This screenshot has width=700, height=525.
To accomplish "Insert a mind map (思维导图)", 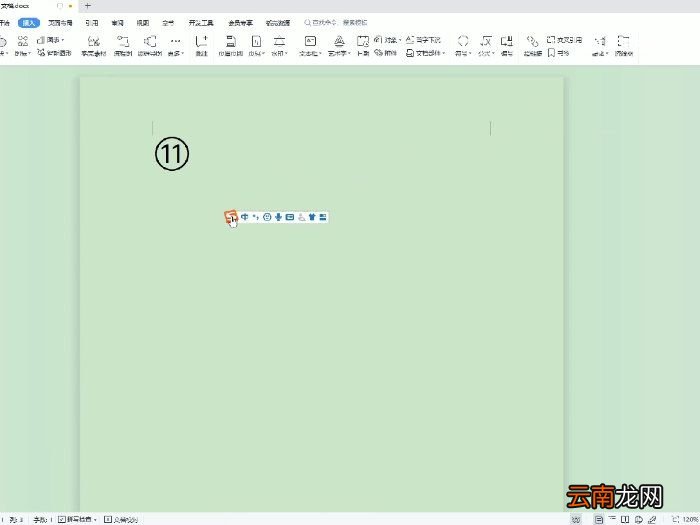I will [x=150, y=46].
